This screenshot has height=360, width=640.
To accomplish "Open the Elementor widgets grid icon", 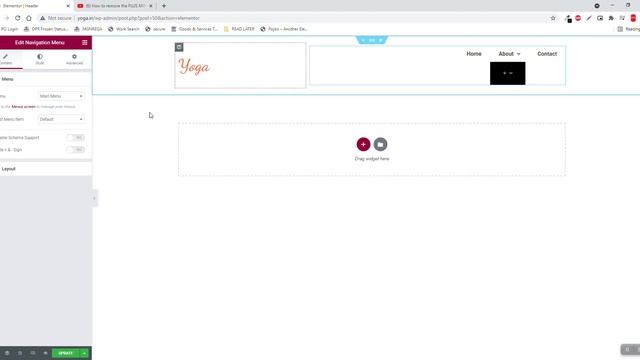I will point(84,42).
